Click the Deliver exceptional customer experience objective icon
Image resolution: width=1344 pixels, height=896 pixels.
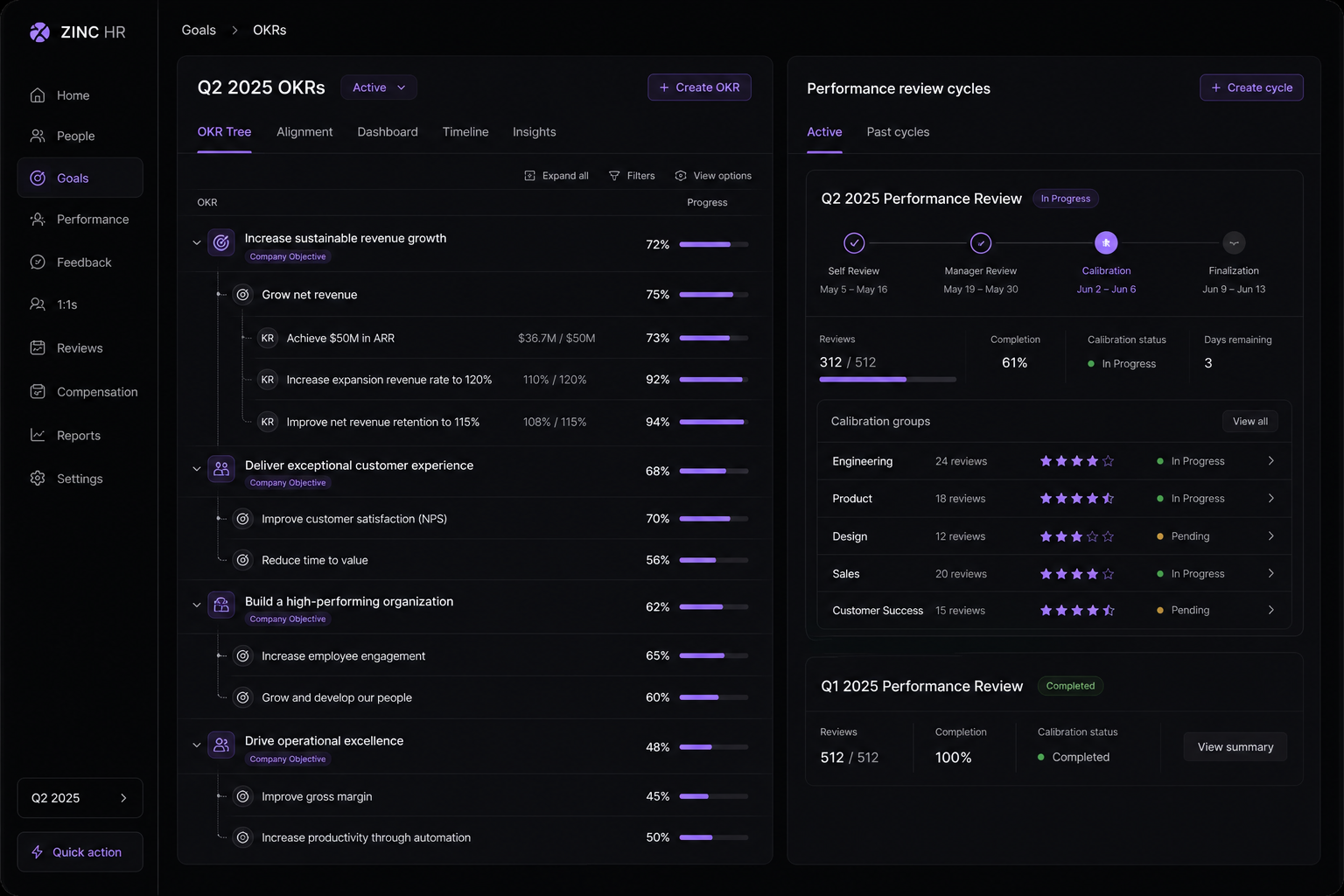(221, 469)
